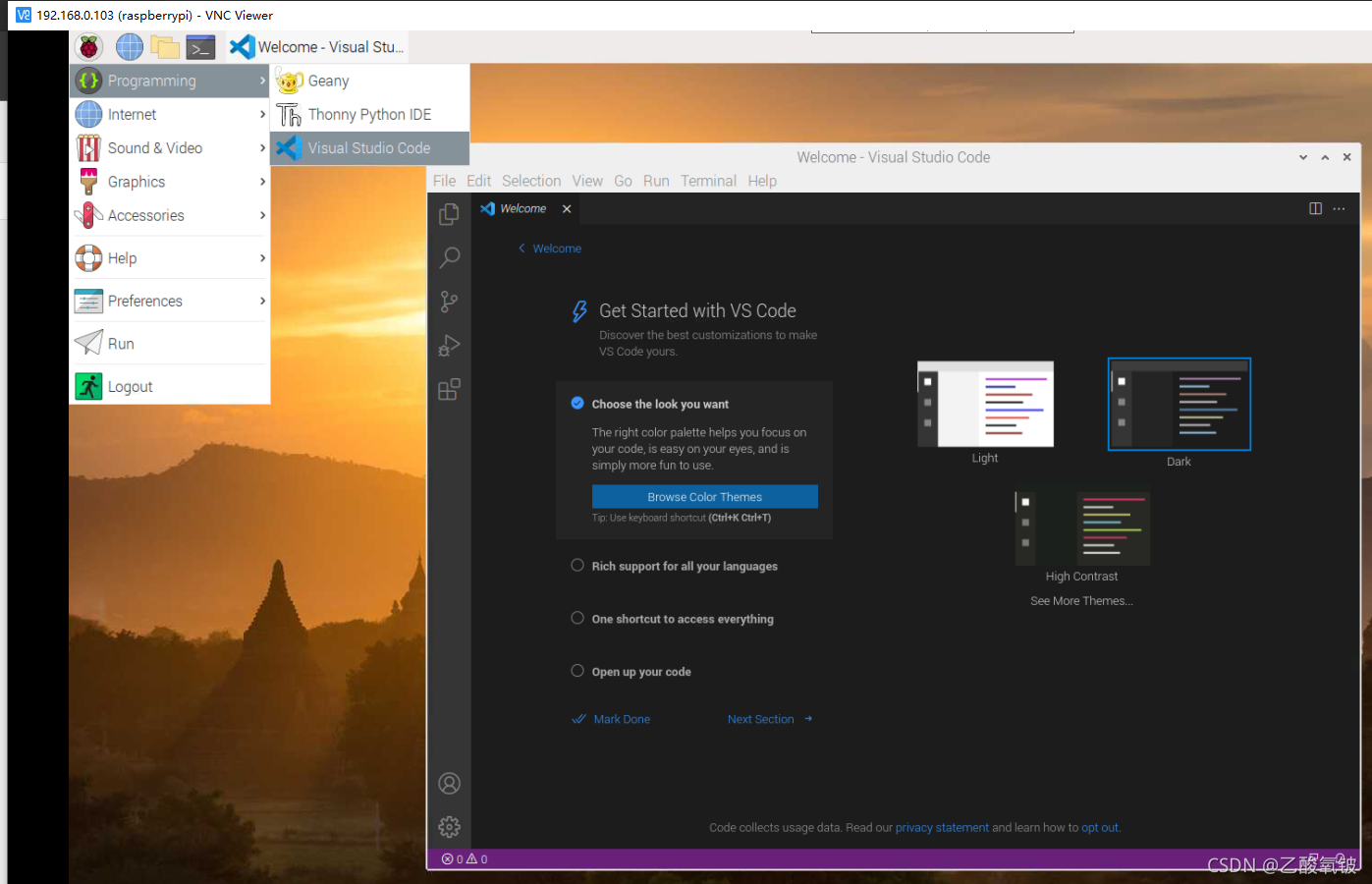Viewport: 1372px width, 884px height.
Task: Open the Edit menu in VS Code
Action: (x=478, y=181)
